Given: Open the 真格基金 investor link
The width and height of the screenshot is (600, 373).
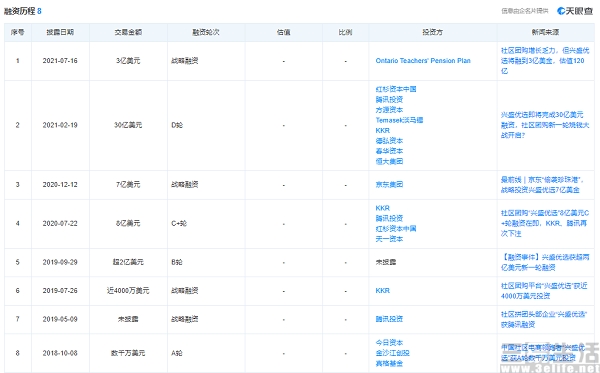Looking at the screenshot, I should pyautogui.click(x=389, y=363).
